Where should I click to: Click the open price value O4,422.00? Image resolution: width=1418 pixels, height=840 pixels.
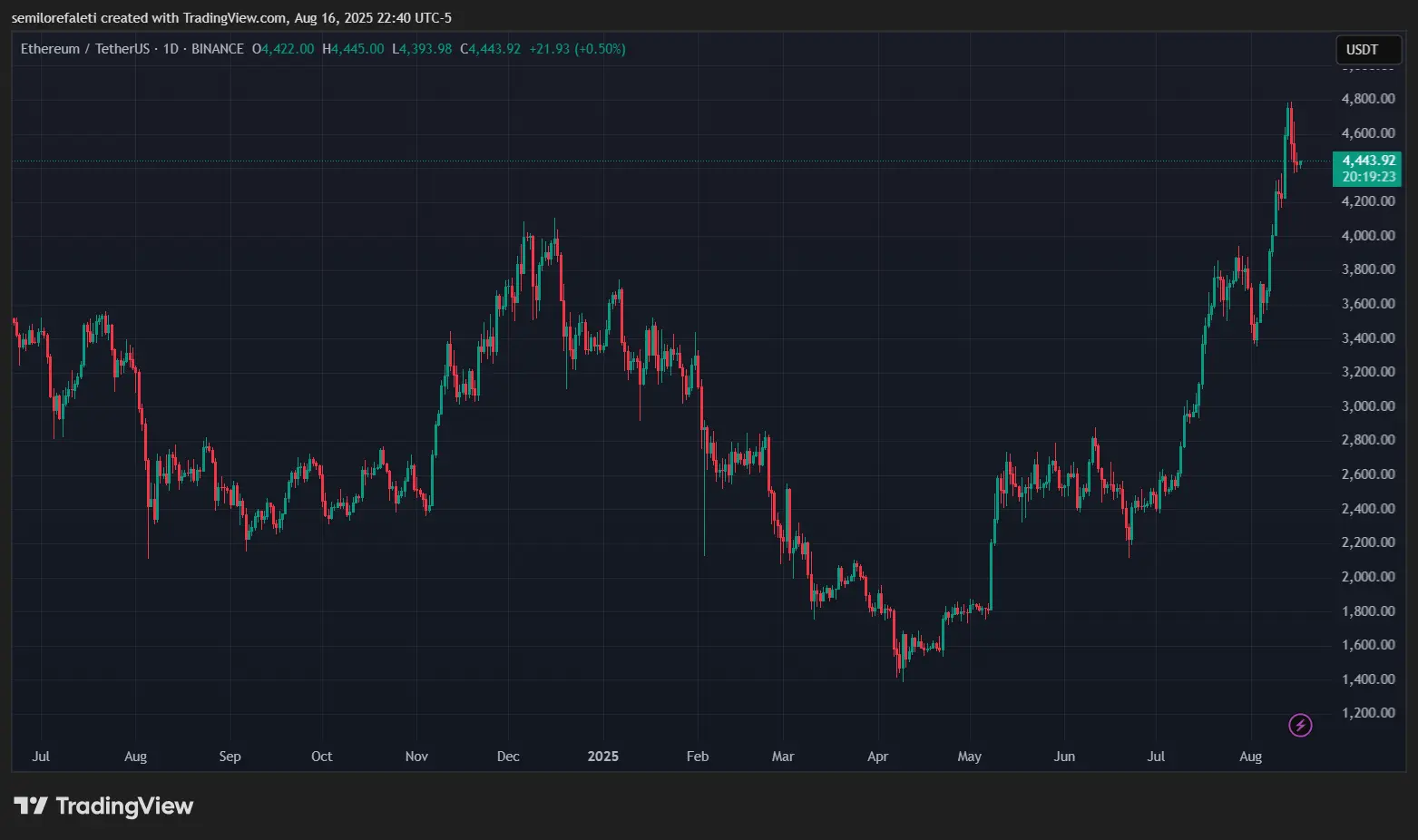(x=282, y=49)
